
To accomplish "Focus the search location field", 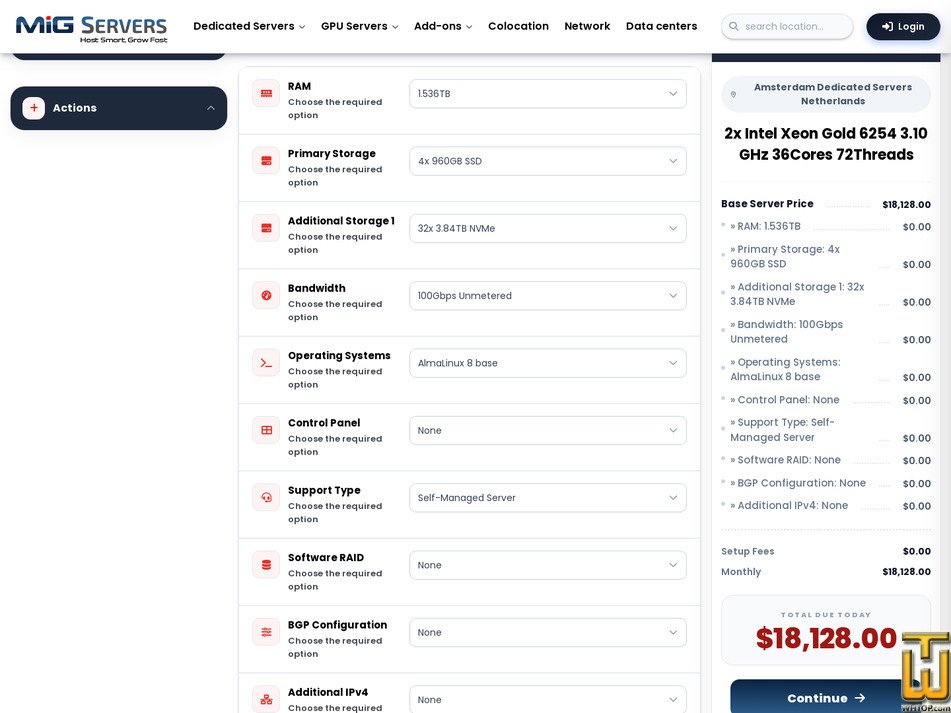I will pos(787,27).
